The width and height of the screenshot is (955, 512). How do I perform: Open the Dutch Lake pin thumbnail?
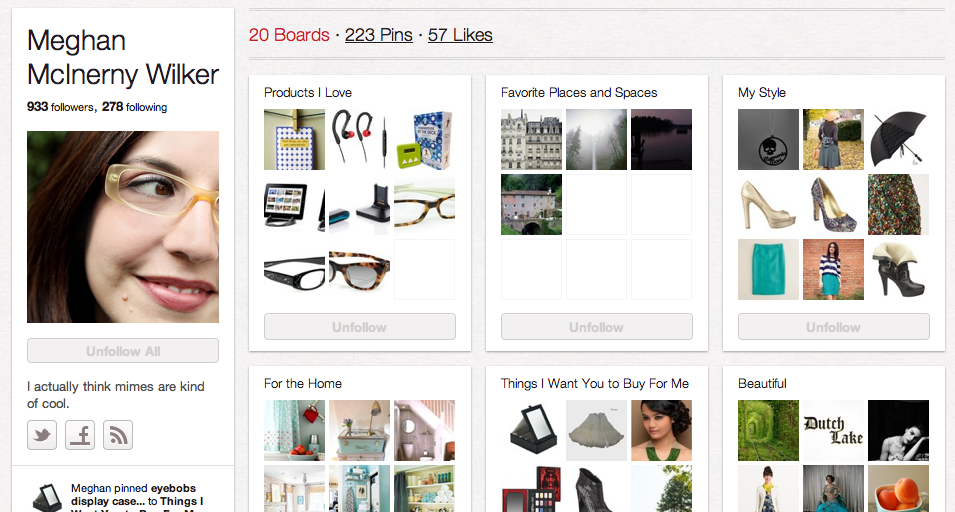[833, 430]
